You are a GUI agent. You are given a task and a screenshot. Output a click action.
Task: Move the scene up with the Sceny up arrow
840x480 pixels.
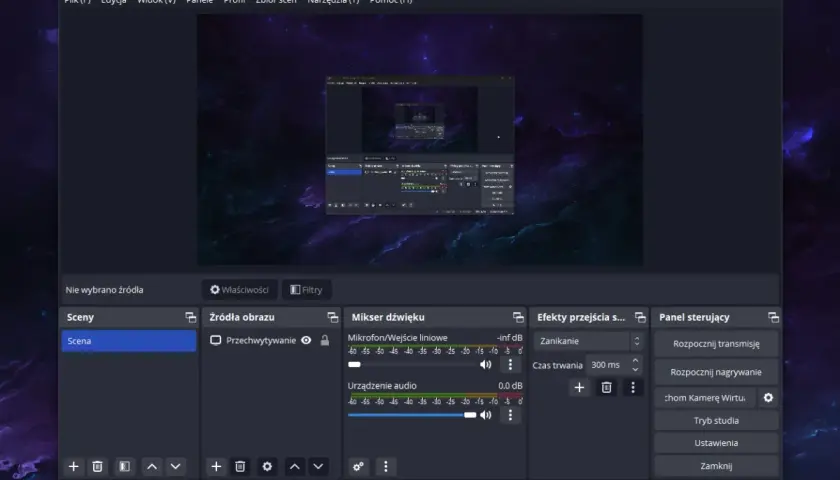[152, 466]
